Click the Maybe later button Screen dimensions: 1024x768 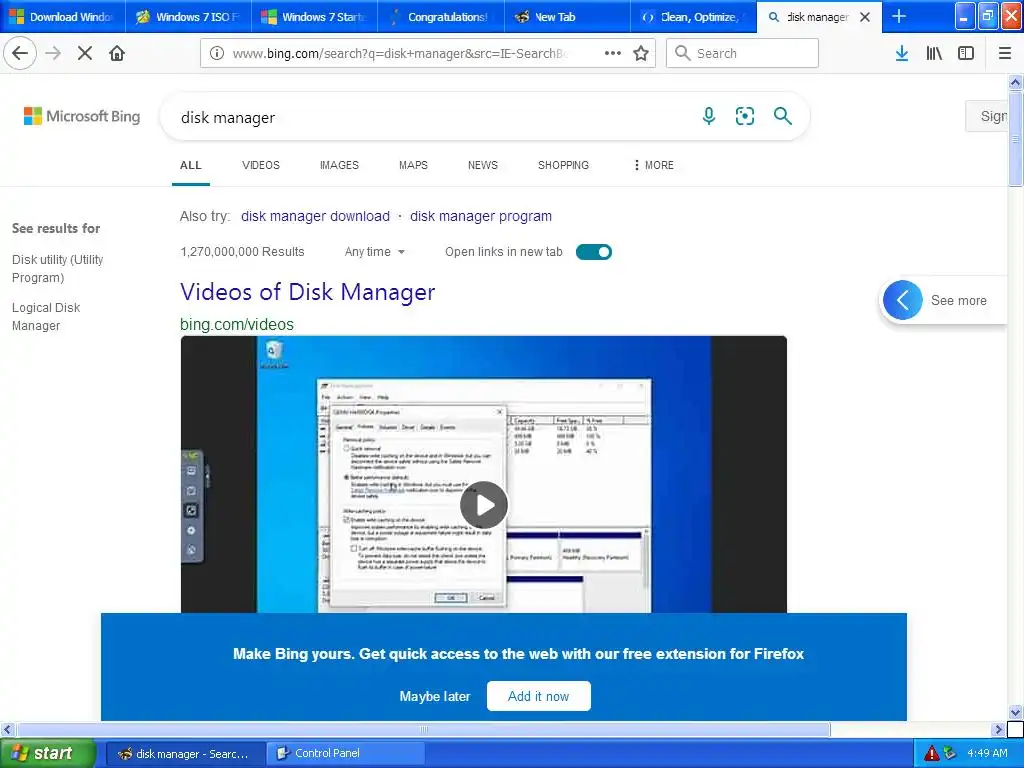pyautogui.click(x=435, y=696)
